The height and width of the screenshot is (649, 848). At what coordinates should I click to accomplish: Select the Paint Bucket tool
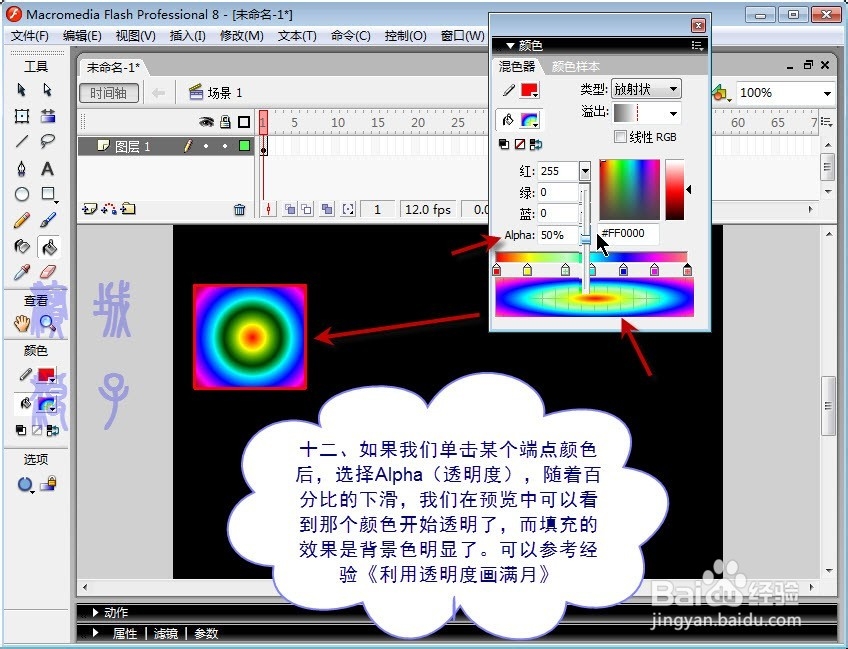(x=50, y=248)
